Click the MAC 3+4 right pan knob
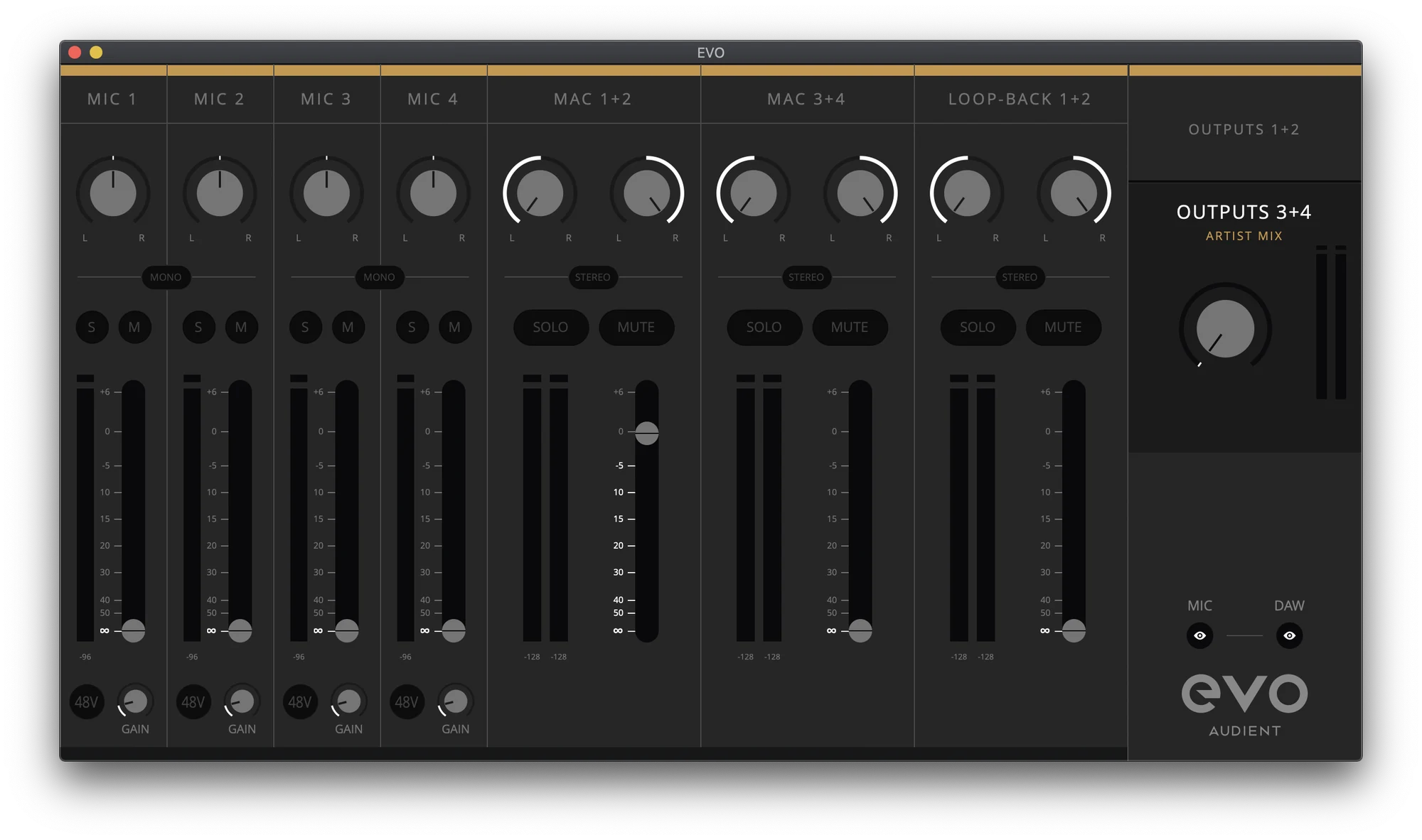 [860, 193]
